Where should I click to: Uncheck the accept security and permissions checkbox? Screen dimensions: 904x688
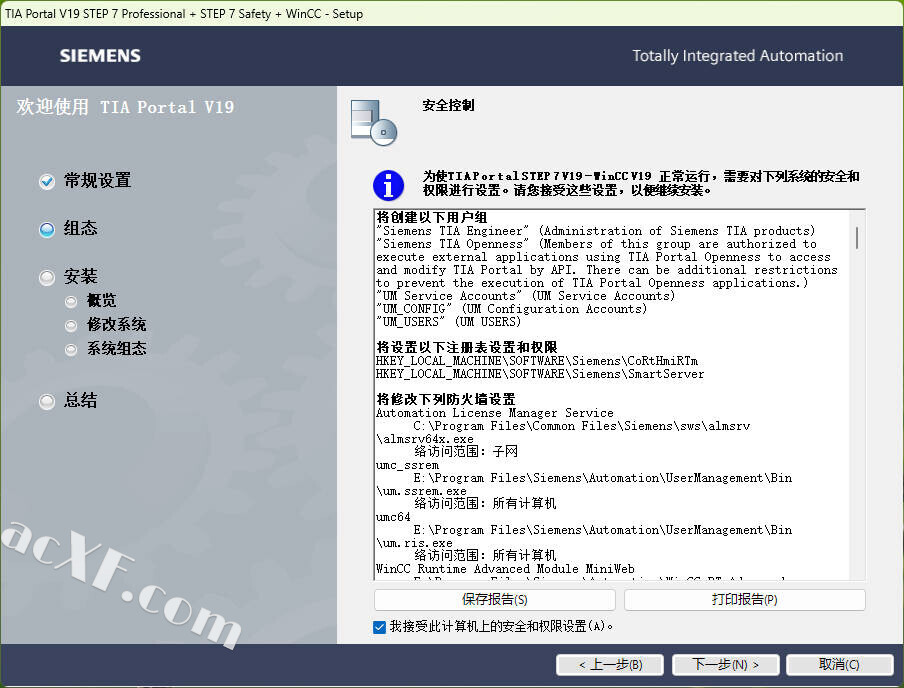click(x=379, y=627)
